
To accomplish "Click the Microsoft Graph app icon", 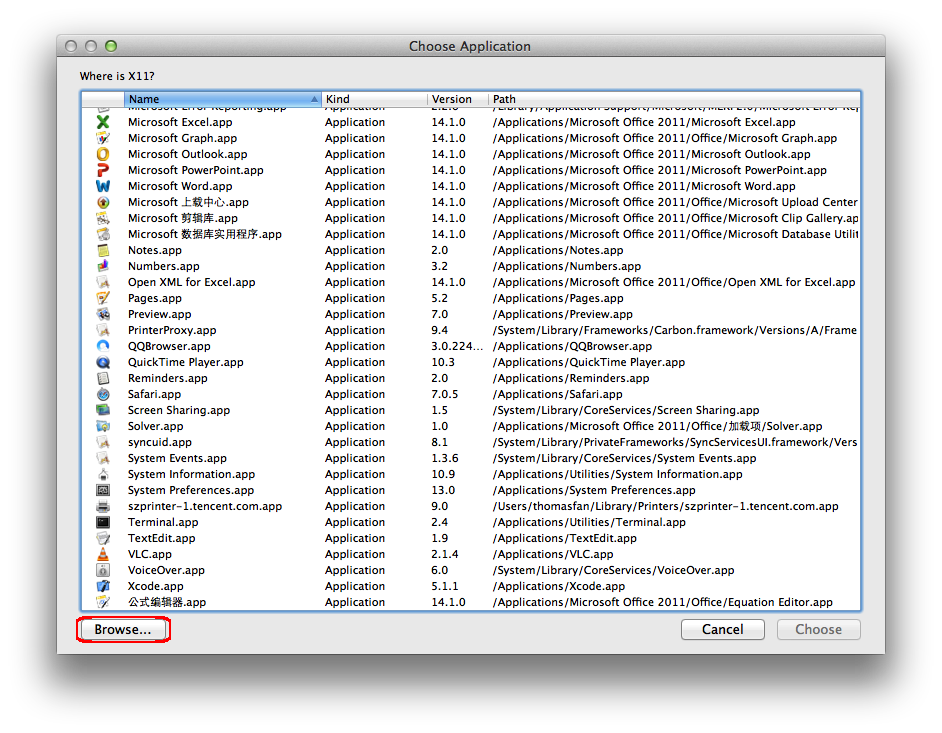I will pyautogui.click(x=103, y=138).
